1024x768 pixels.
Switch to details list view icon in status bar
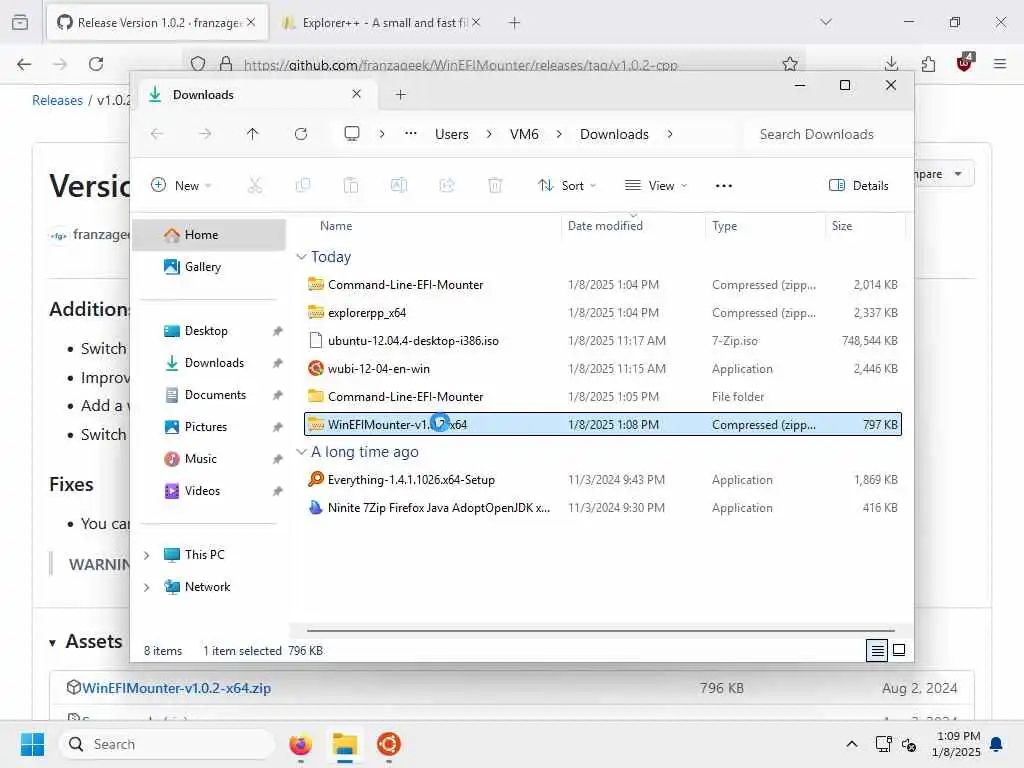(877, 650)
